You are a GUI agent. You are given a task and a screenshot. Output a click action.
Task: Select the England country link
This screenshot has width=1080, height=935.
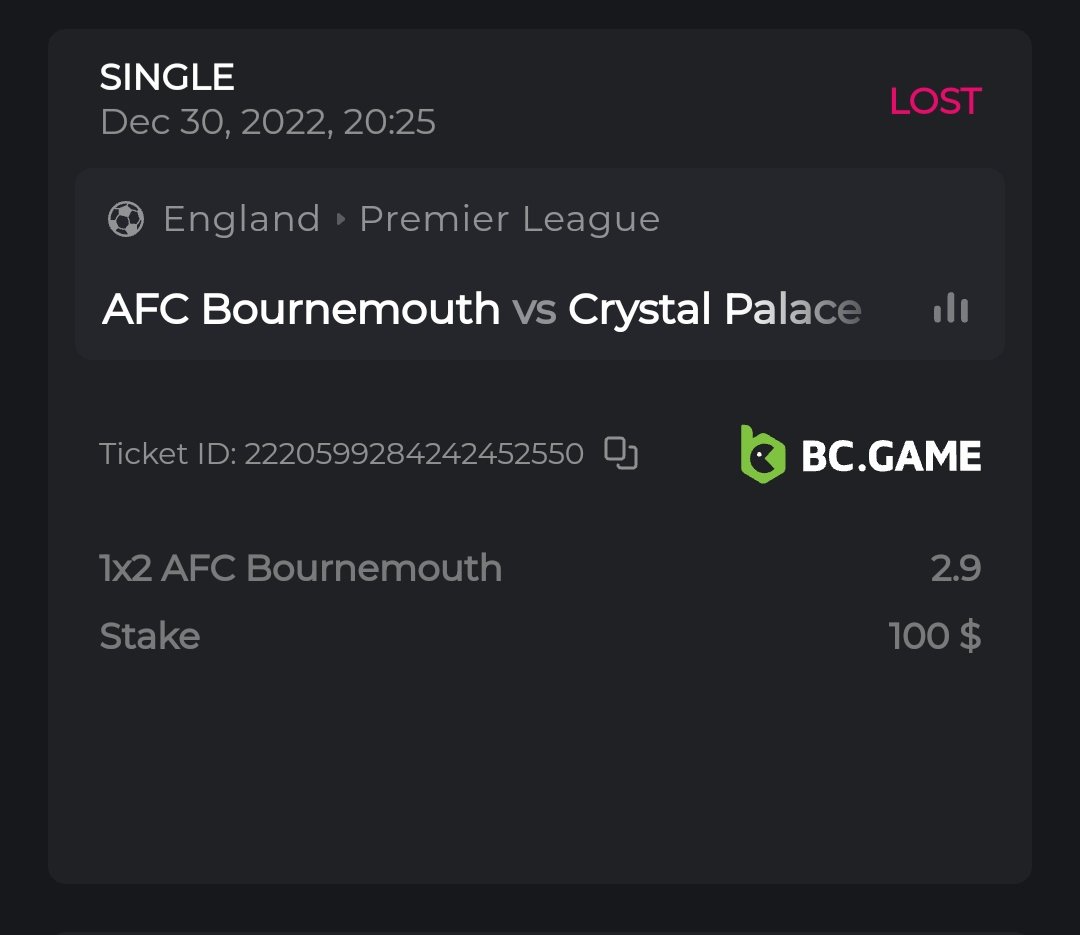(x=241, y=219)
